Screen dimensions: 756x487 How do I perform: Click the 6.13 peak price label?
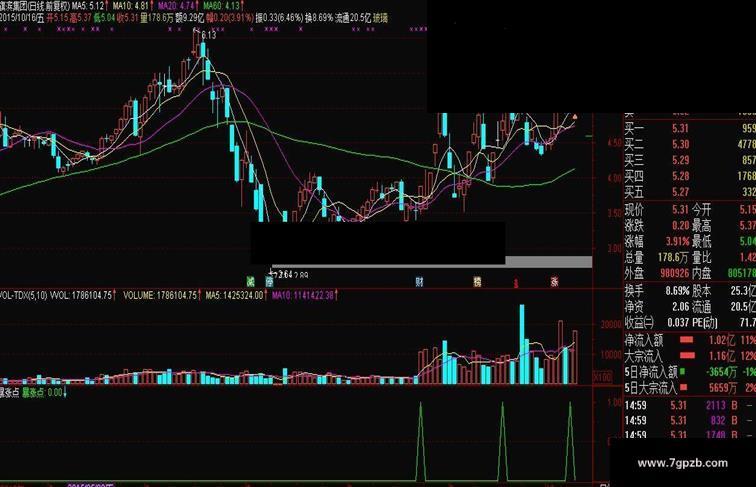tap(209, 35)
